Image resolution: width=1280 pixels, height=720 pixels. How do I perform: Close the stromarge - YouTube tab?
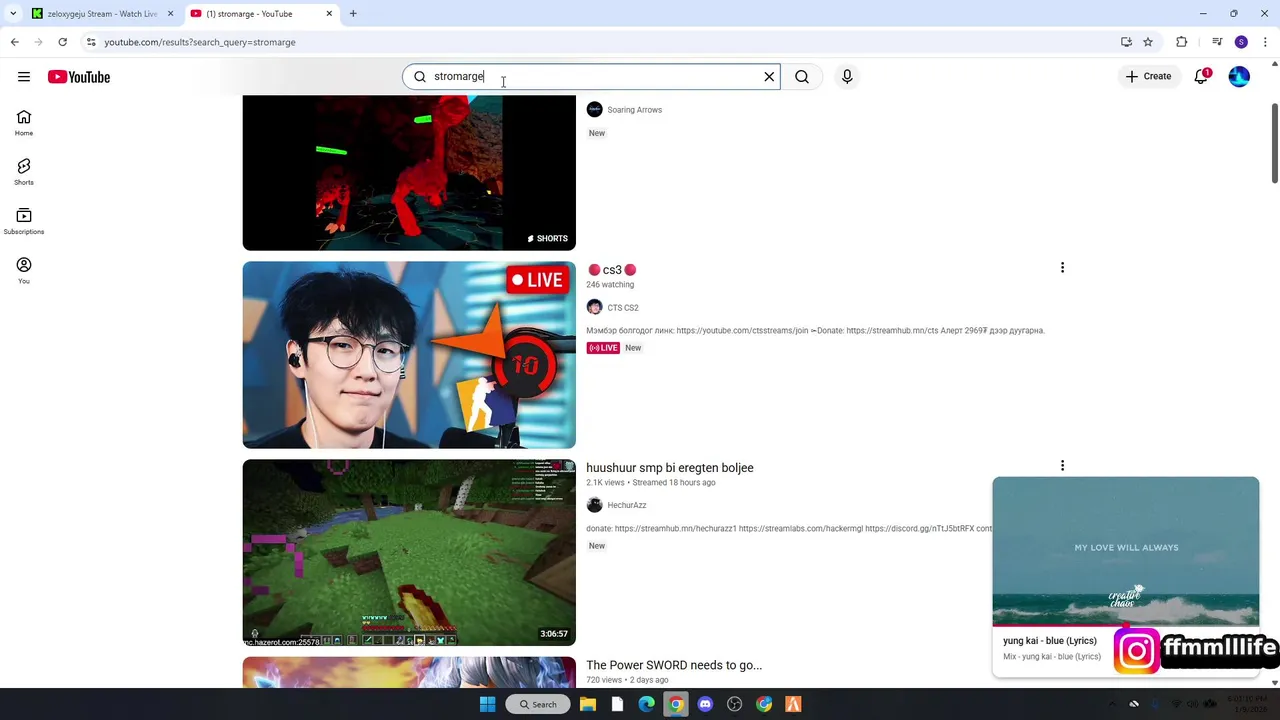coord(329,14)
